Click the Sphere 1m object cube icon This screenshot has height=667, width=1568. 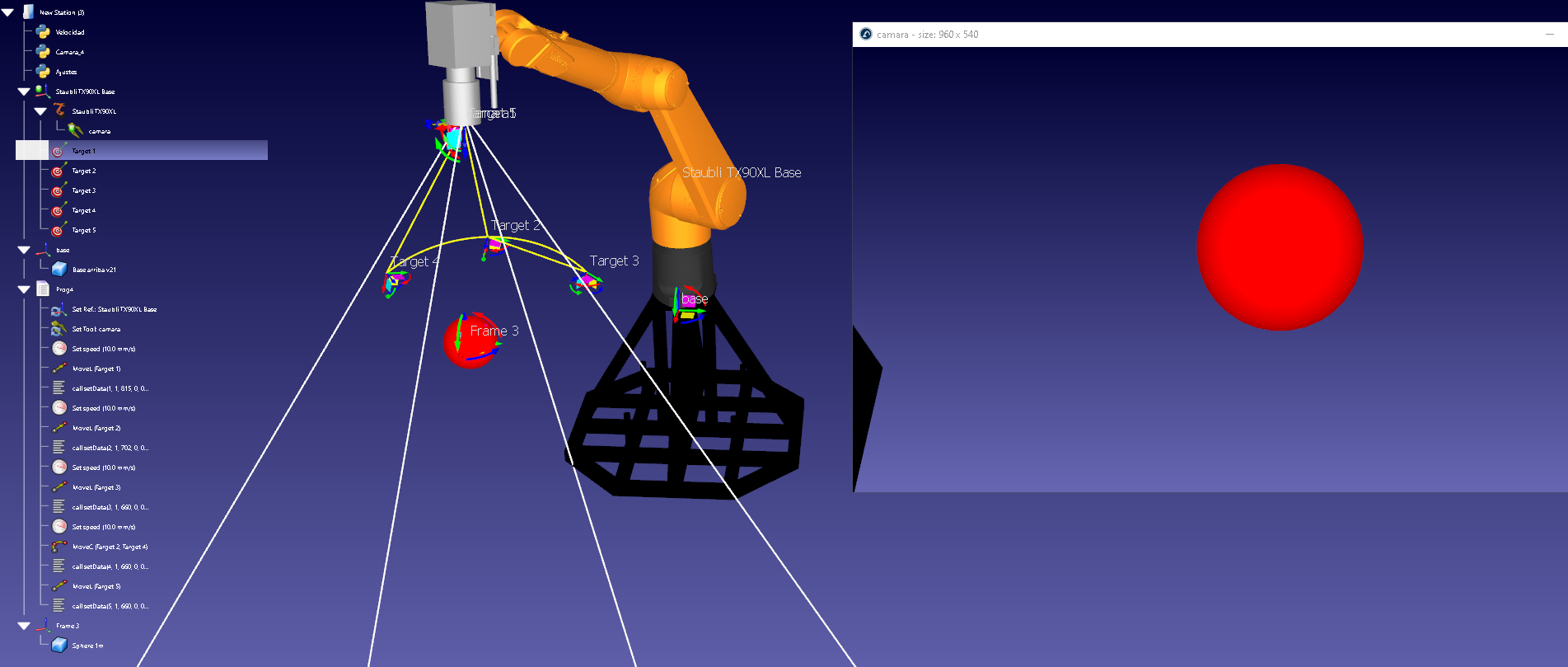click(59, 646)
